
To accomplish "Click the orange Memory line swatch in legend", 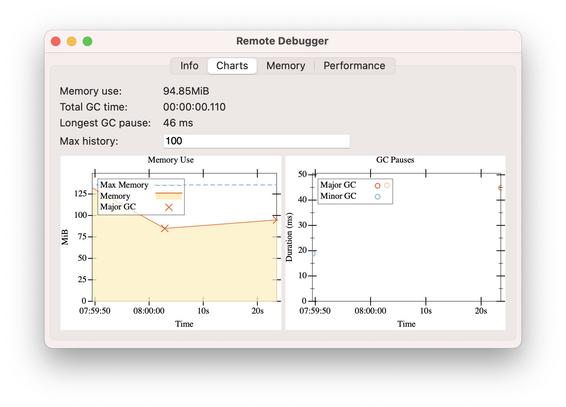I will (169, 196).
